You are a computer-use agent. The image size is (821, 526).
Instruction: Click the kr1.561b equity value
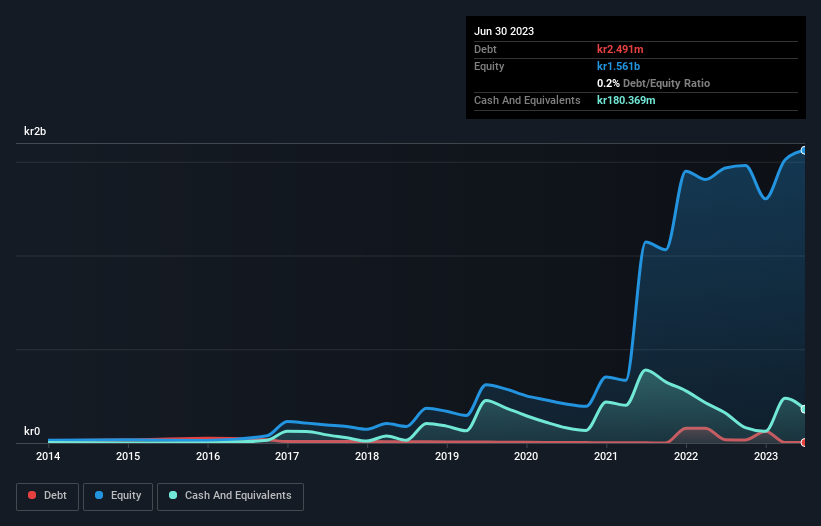point(618,66)
